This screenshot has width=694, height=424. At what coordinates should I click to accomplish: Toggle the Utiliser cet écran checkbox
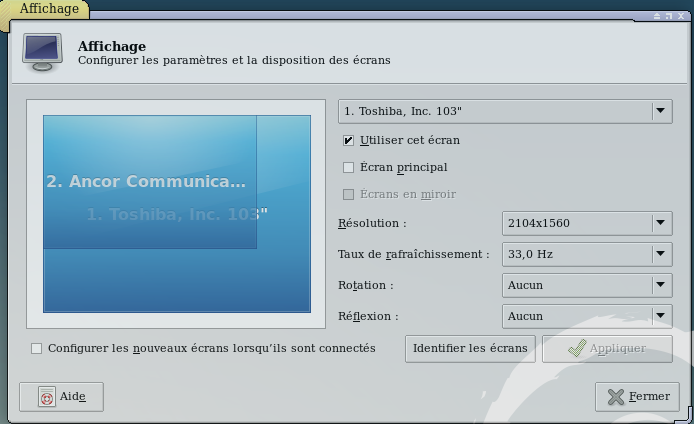tap(348, 141)
